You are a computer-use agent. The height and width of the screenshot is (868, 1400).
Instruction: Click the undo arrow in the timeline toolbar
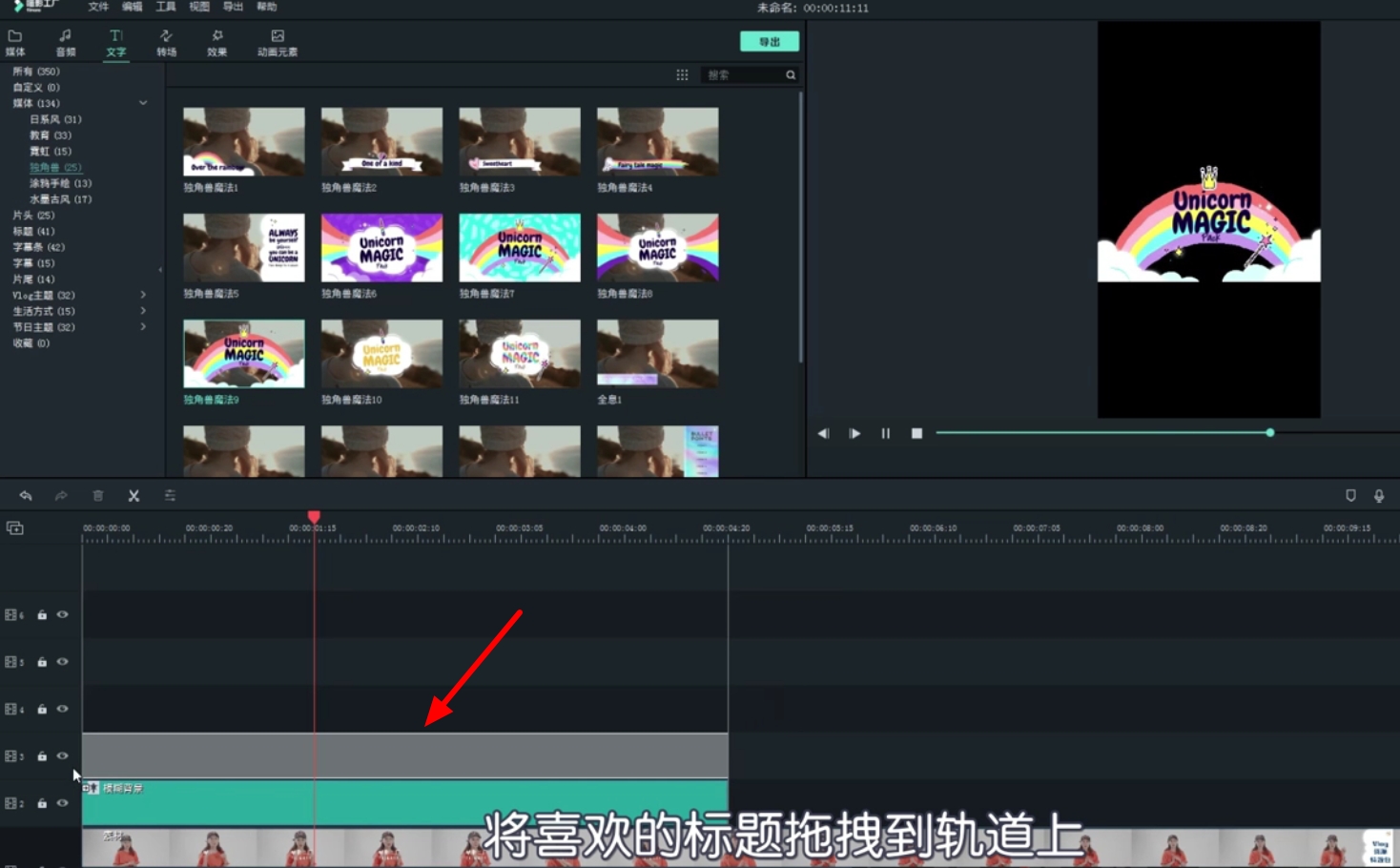click(x=26, y=496)
